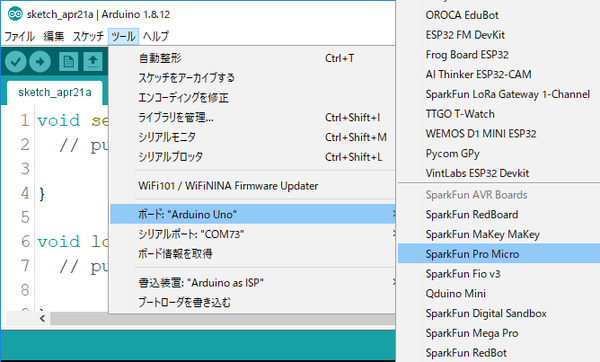Select Qduino Mini board
Viewport: 600px width, 362px height.
click(x=499, y=294)
